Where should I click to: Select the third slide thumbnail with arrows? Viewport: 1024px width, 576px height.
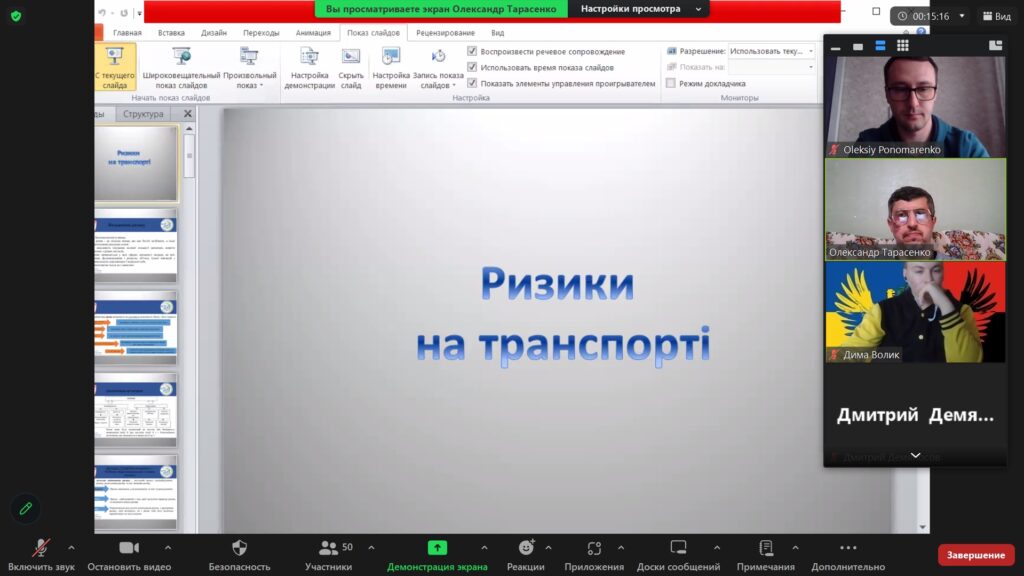point(136,328)
